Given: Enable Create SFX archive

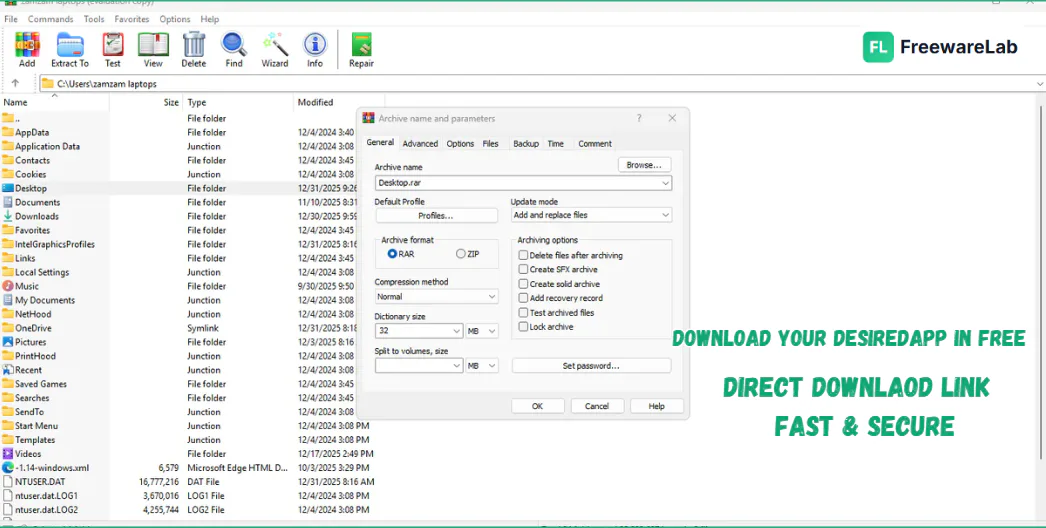Looking at the screenshot, I should click(x=523, y=269).
